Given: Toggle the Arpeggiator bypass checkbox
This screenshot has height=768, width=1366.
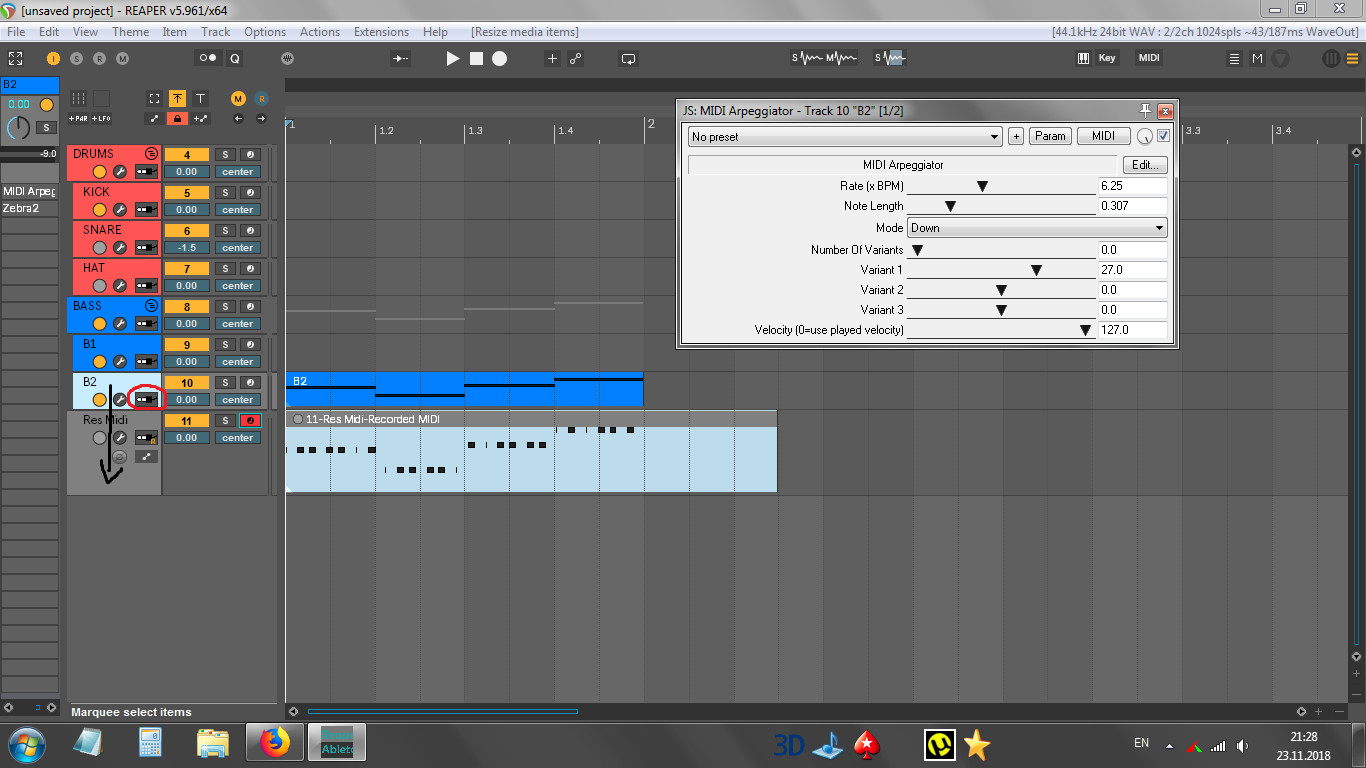Looking at the screenshot, I should click(1163, 136).
